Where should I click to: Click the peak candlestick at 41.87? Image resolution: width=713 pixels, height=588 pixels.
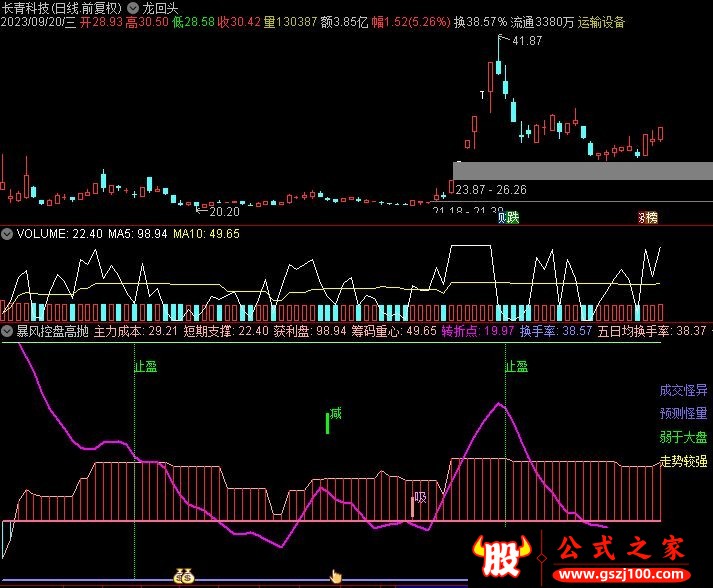498,57
